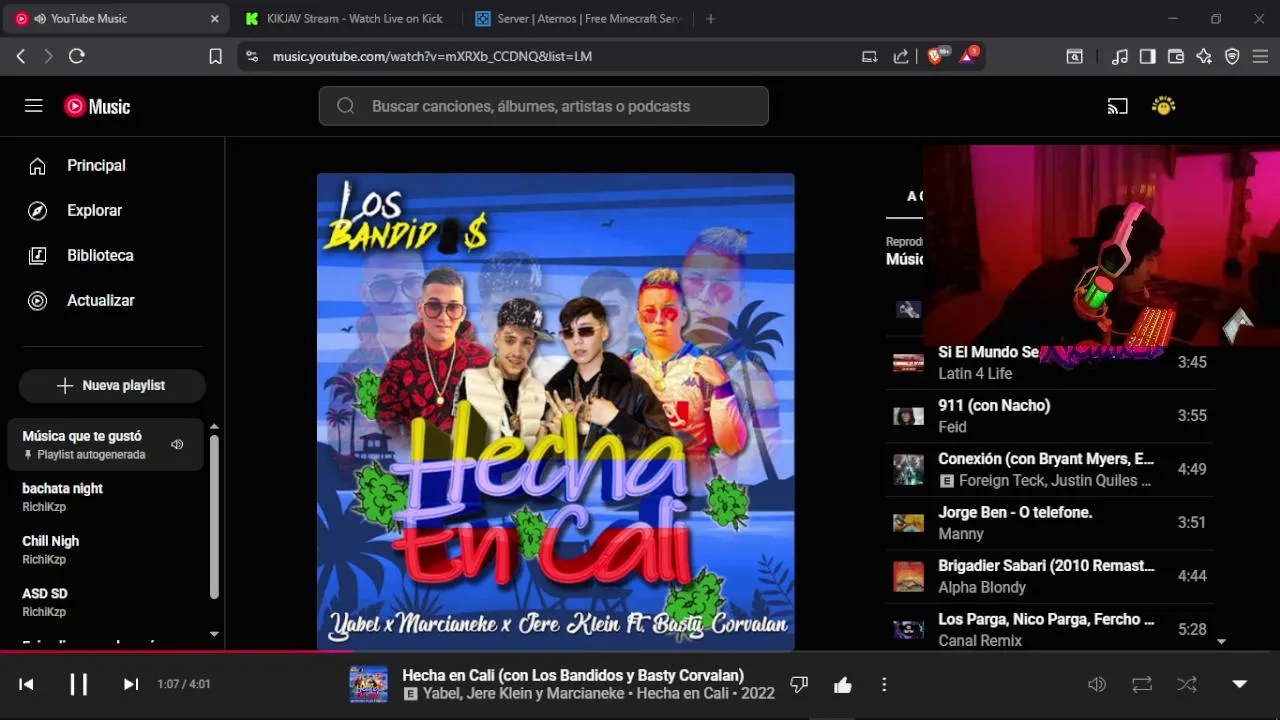Collapse the player page with arrow
This screenshot has height=720, width=1280.
click(1240, 684)
